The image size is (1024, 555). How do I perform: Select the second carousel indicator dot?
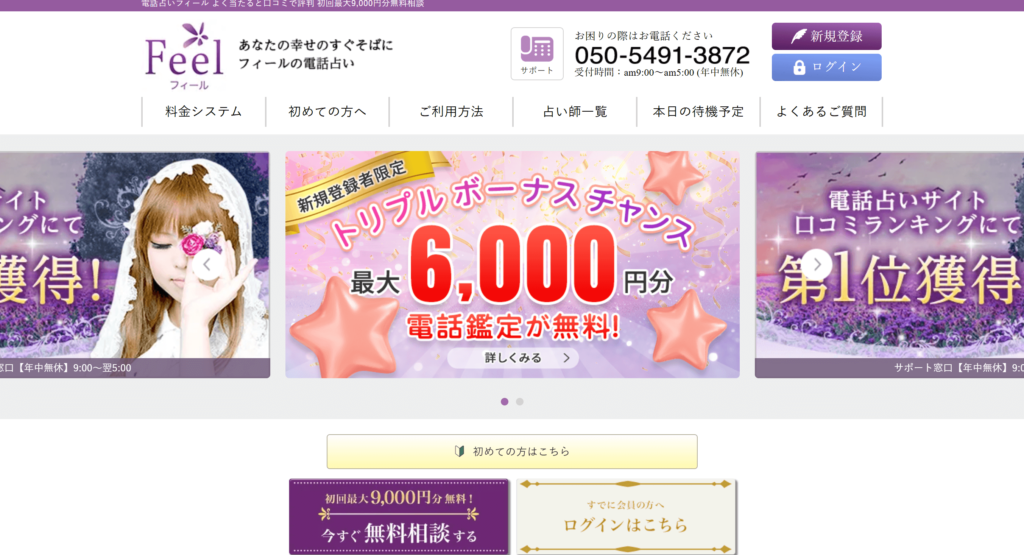520,402
